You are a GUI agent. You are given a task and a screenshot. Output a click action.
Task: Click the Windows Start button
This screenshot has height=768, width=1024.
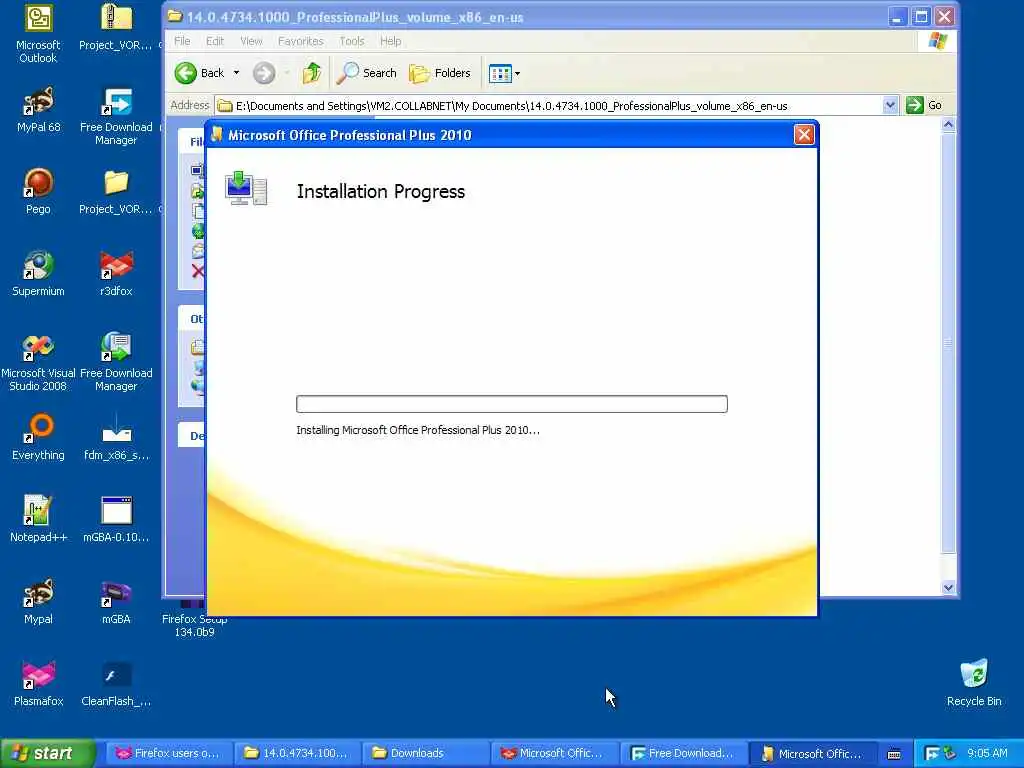(x=47, y=753)
